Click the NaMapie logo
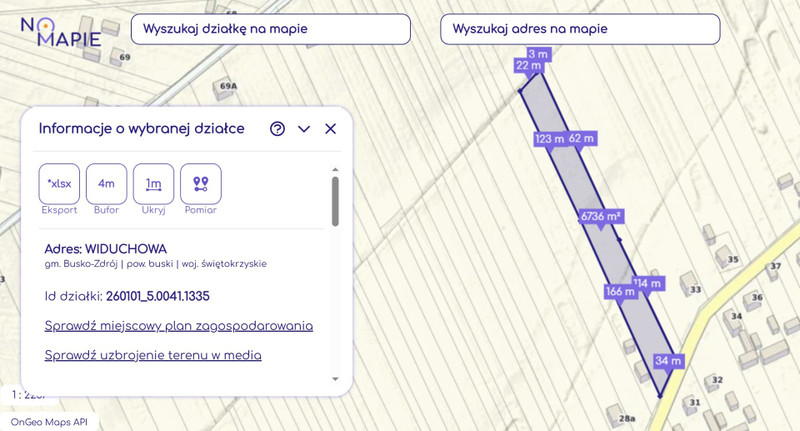 61,33
